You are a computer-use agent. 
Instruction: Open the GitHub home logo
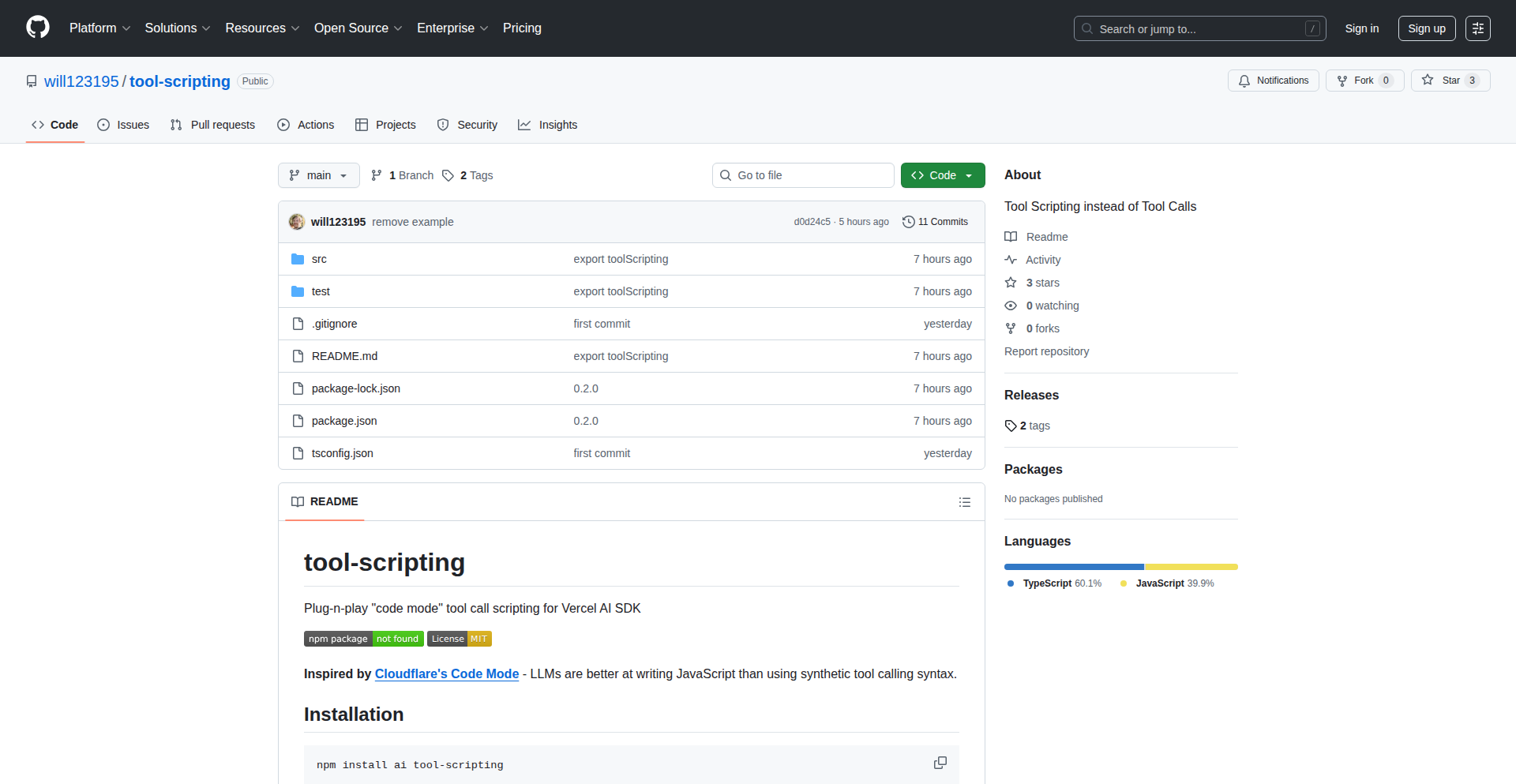point(38,28)
